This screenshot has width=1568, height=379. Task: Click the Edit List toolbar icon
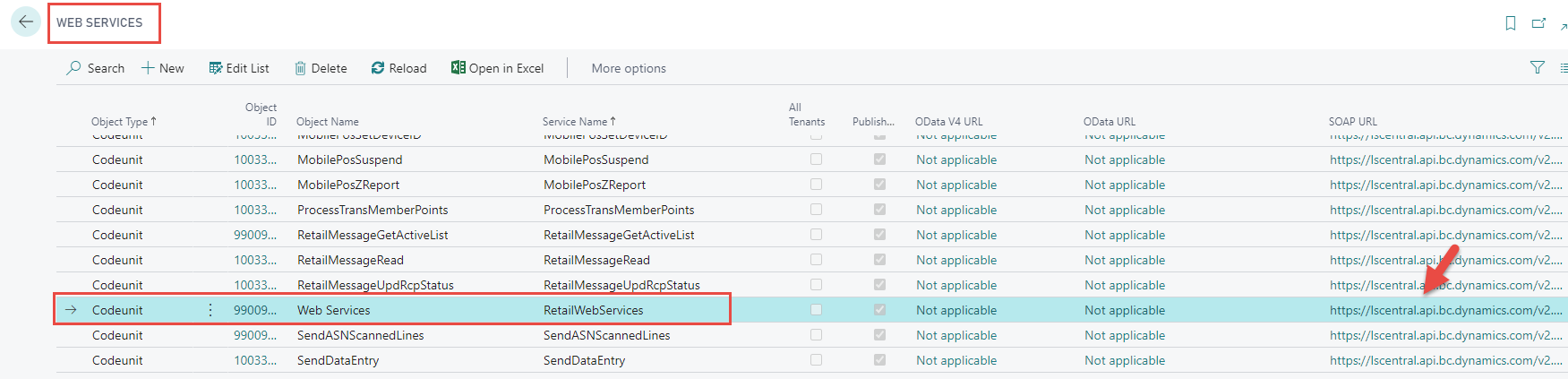216,68
